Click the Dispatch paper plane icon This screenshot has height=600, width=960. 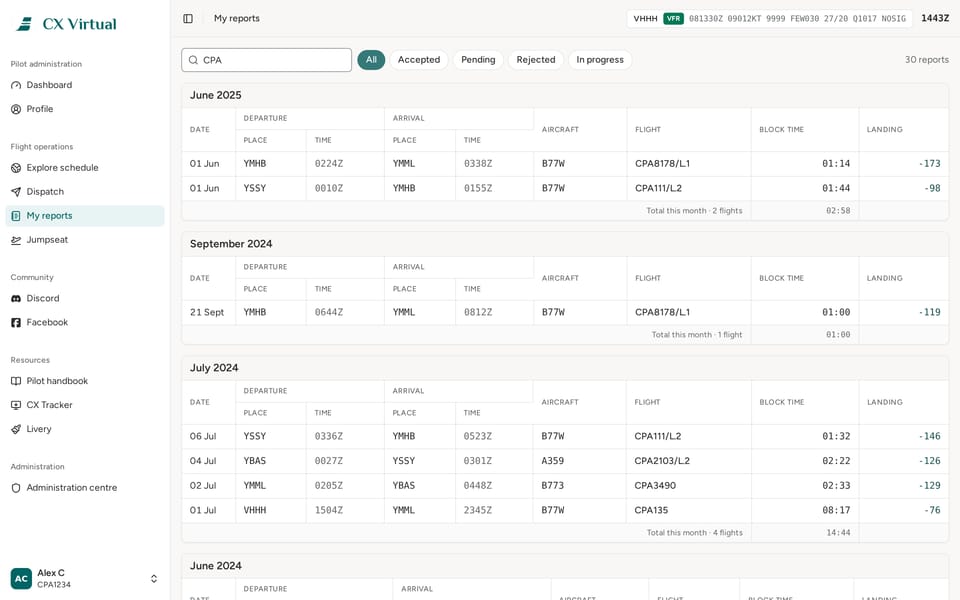click(16, 192)
